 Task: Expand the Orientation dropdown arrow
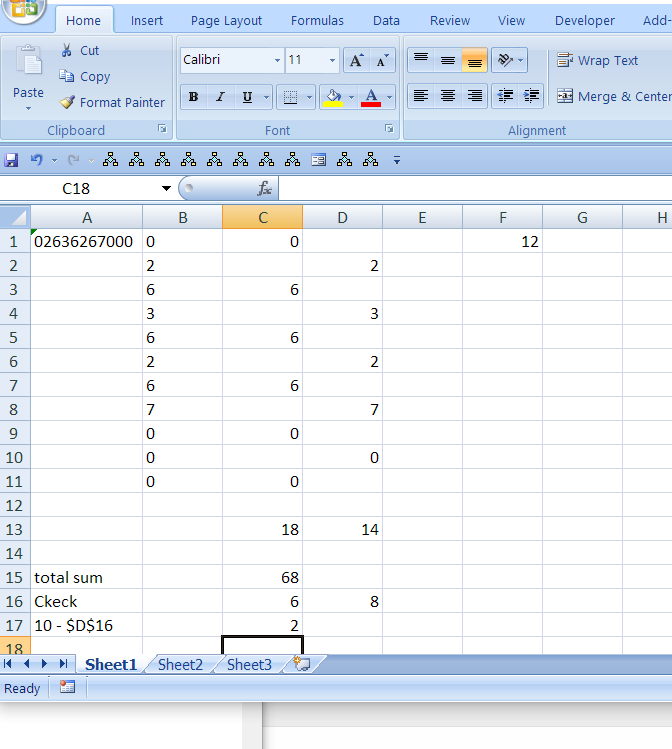click(521, 60)
